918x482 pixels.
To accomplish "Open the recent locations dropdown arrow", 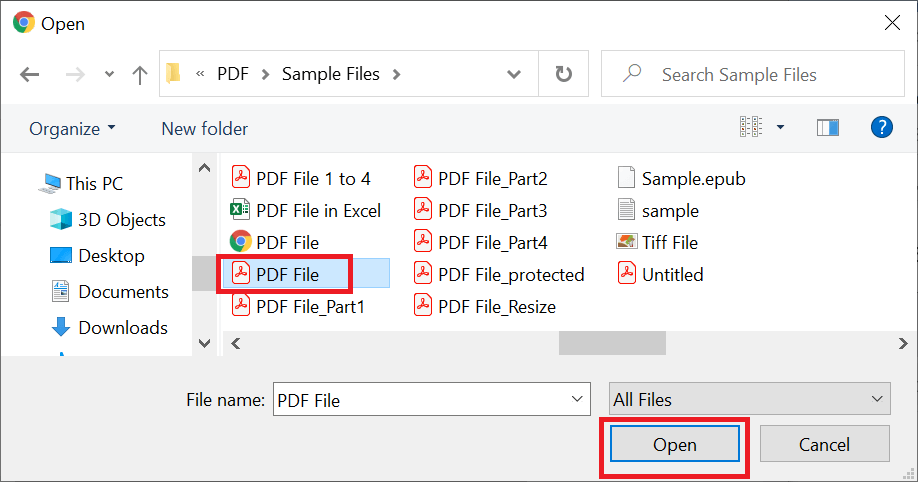I will pos(109,75).
